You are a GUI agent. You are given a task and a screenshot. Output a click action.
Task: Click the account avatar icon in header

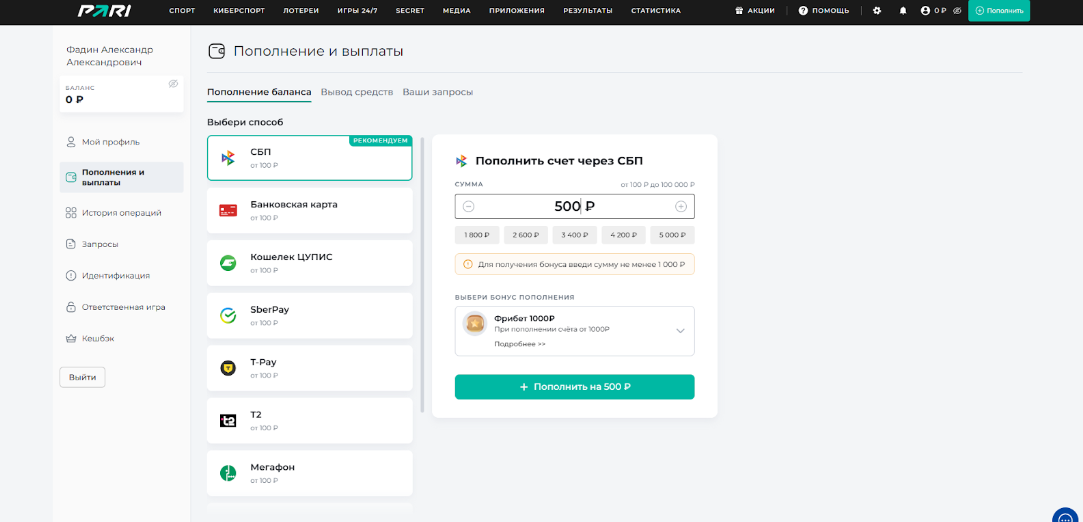click(926, 10)
